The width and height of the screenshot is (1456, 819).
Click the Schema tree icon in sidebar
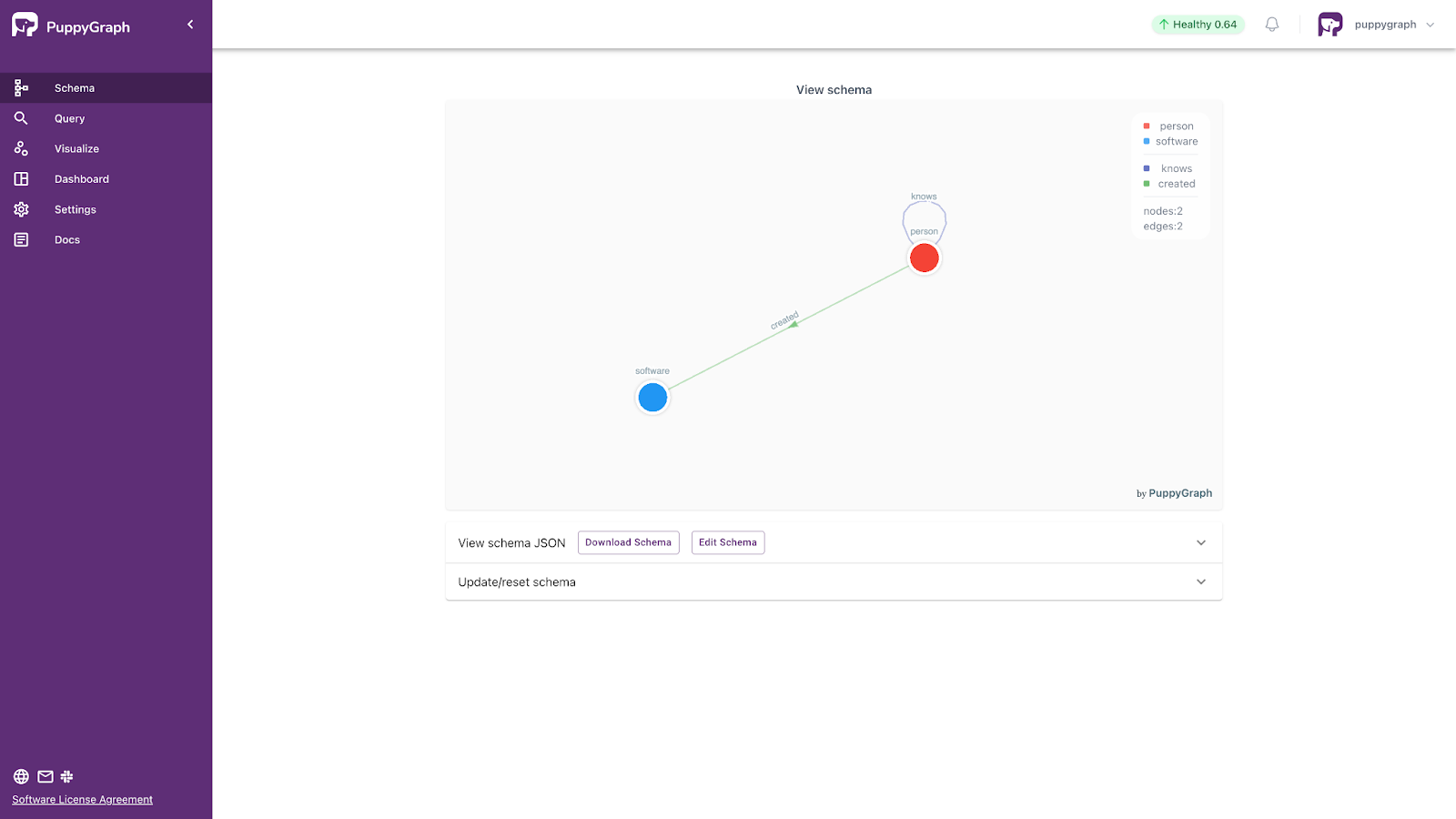point(21,88)
